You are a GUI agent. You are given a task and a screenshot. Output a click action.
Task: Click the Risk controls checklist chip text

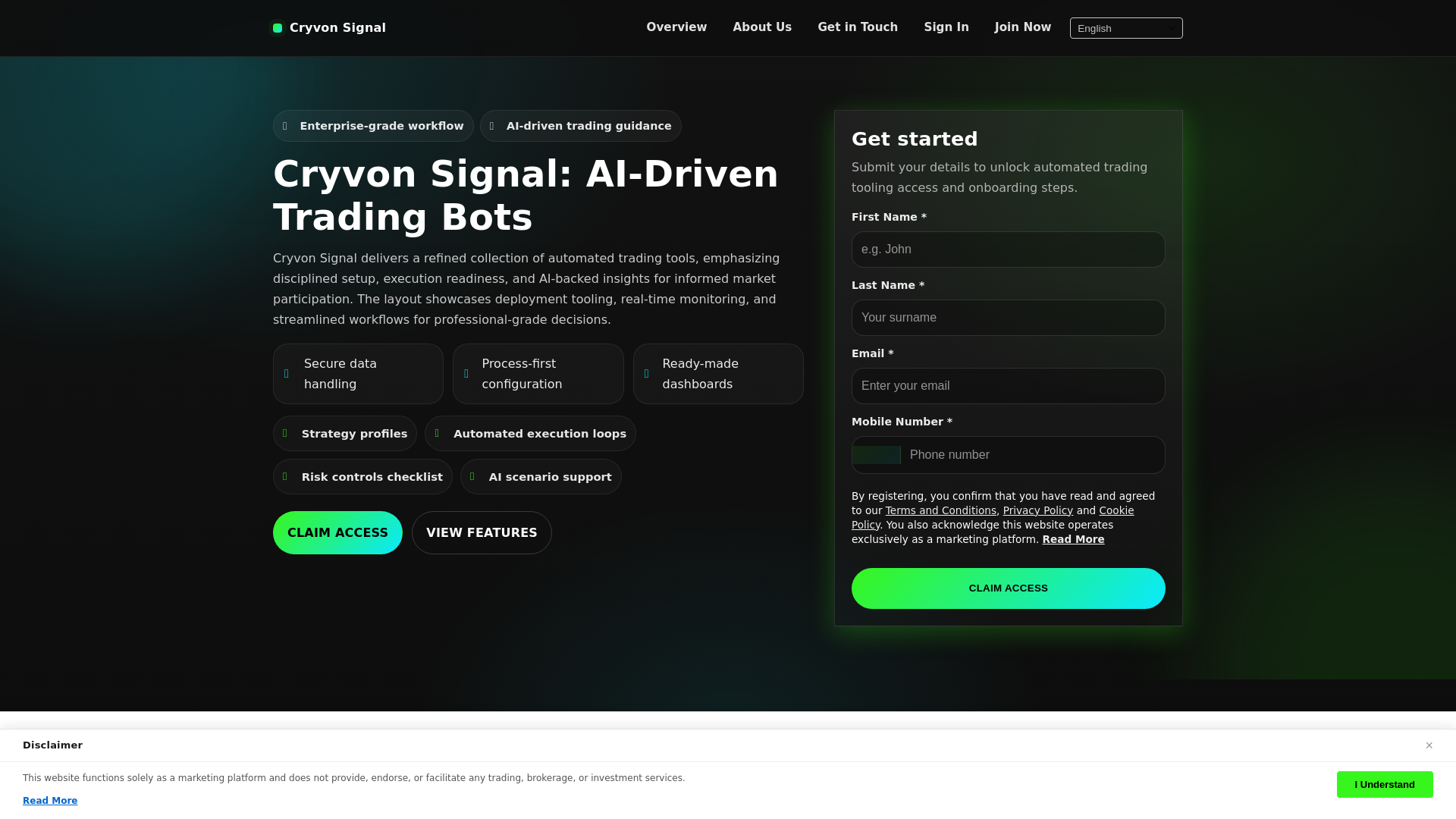[x=372, y=477]
